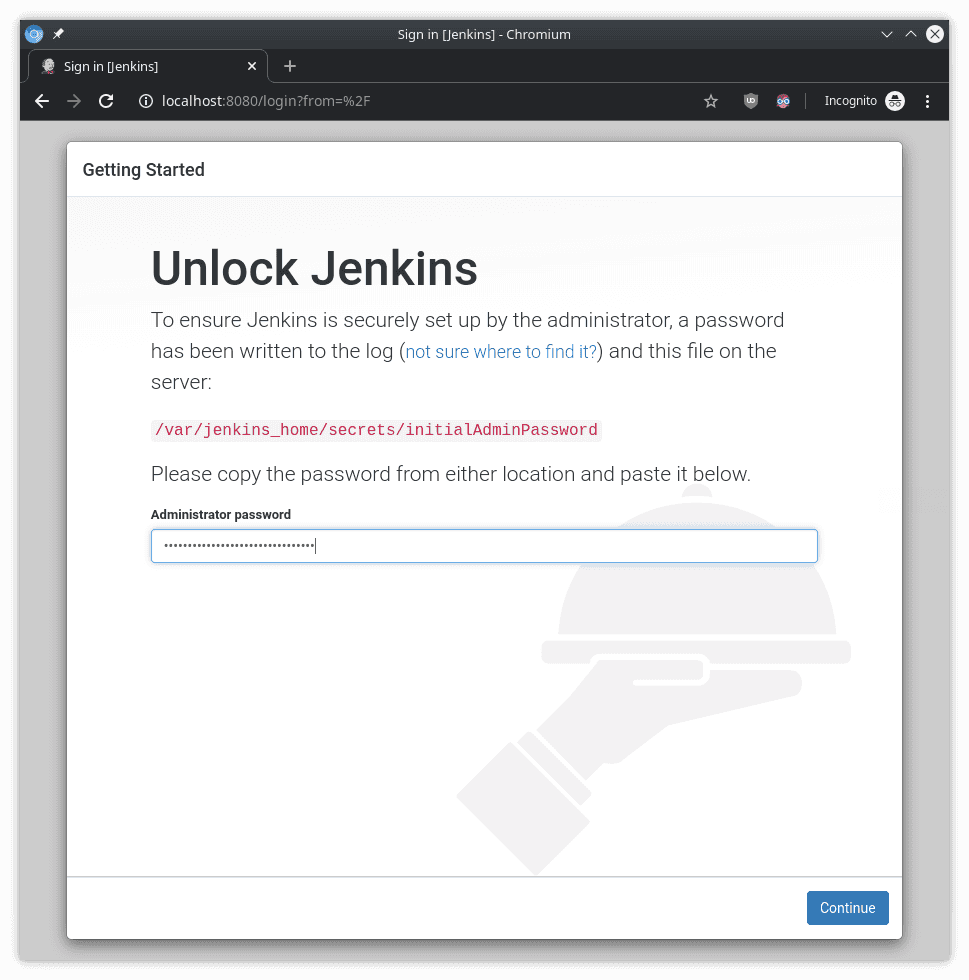
Task: Open the goggles-face extension icon
Action: [783, 101]
